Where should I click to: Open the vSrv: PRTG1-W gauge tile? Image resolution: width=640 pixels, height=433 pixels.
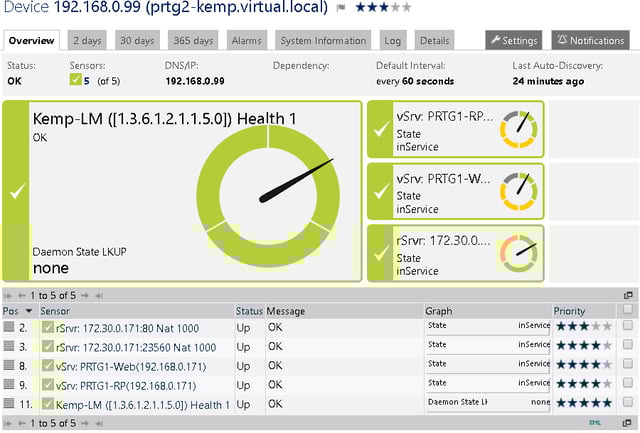tap(456, 191)
